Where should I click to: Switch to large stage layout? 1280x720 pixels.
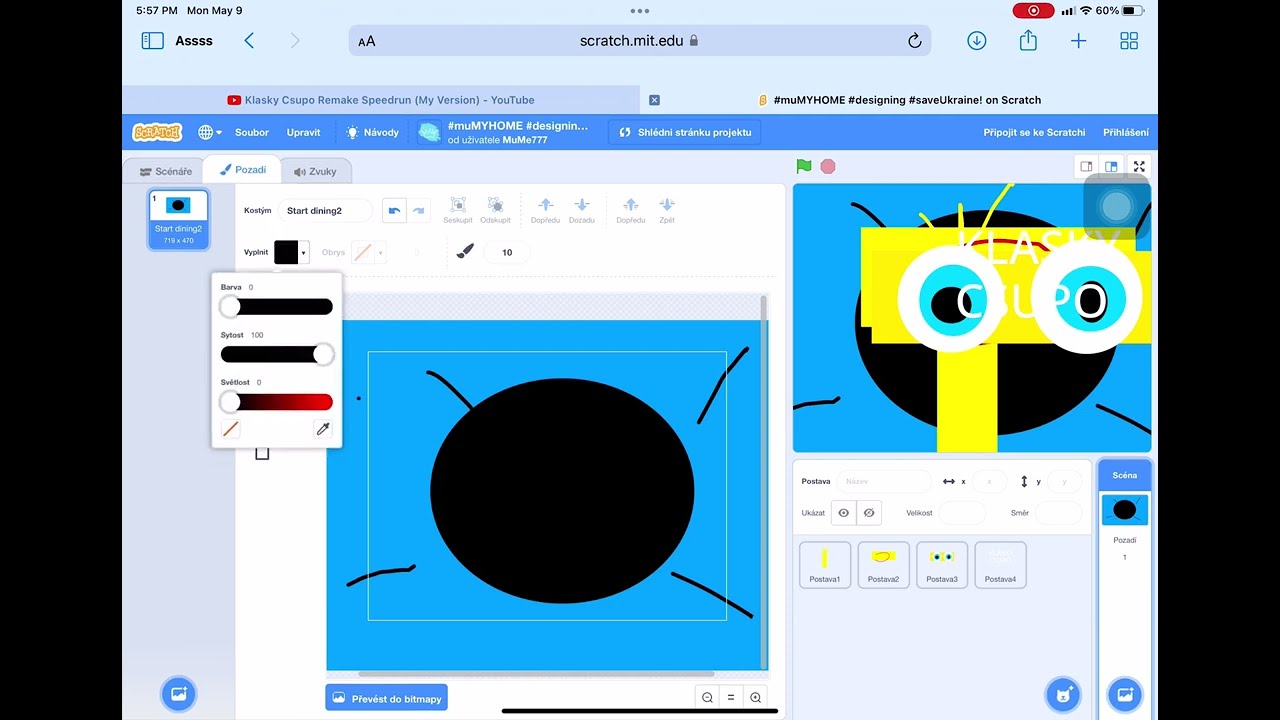(x=1111, y=166)
